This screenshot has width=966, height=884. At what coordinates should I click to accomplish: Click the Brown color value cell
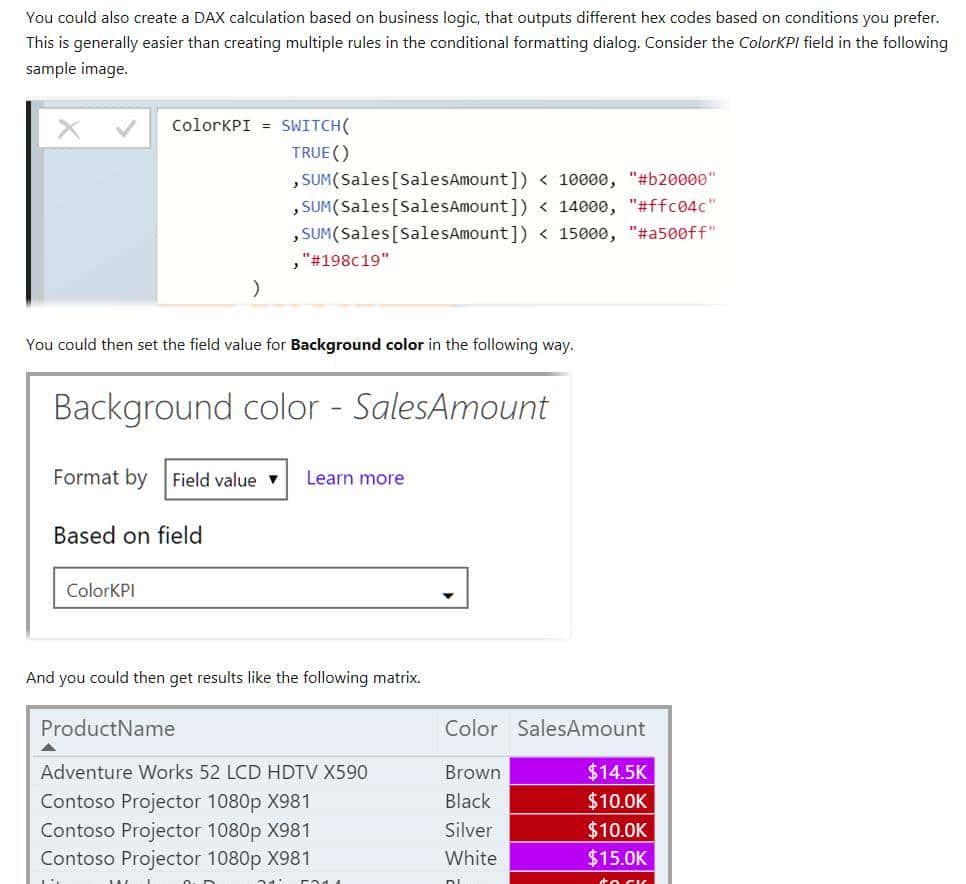point(471,771)
